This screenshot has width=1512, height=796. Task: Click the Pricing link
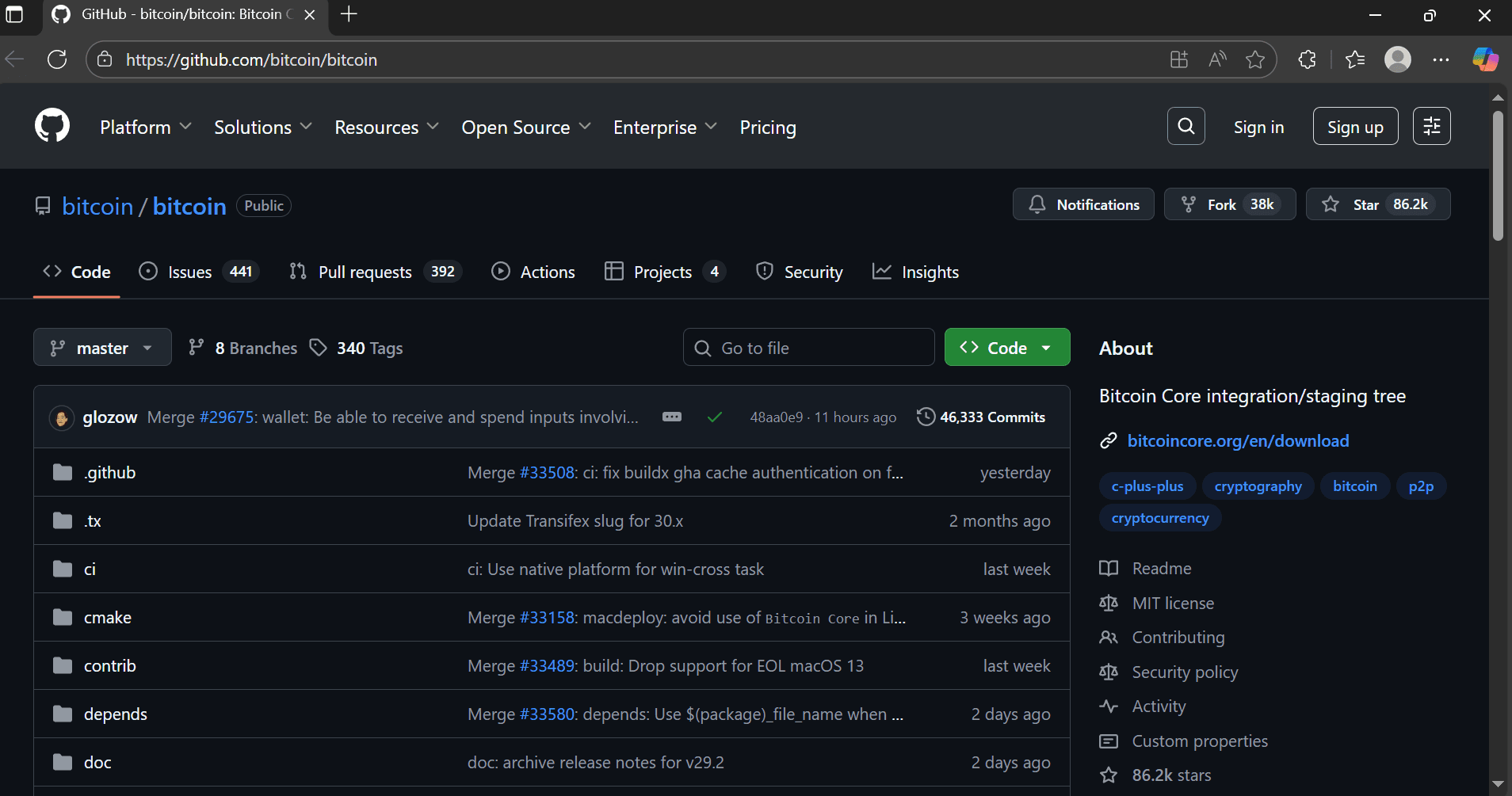coord(768,128)
